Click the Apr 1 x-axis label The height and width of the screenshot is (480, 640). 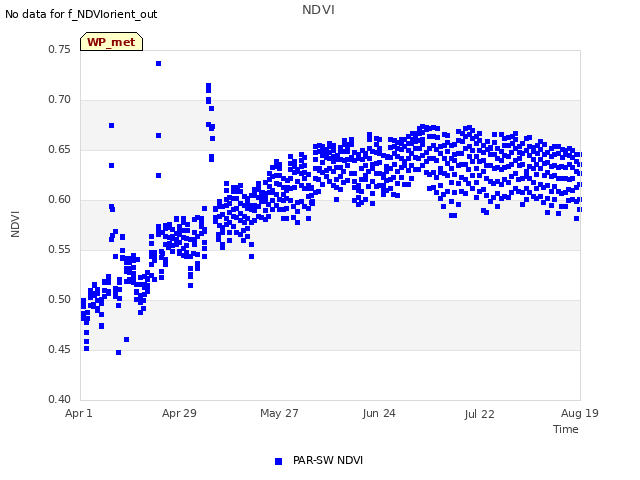point(79,413)
